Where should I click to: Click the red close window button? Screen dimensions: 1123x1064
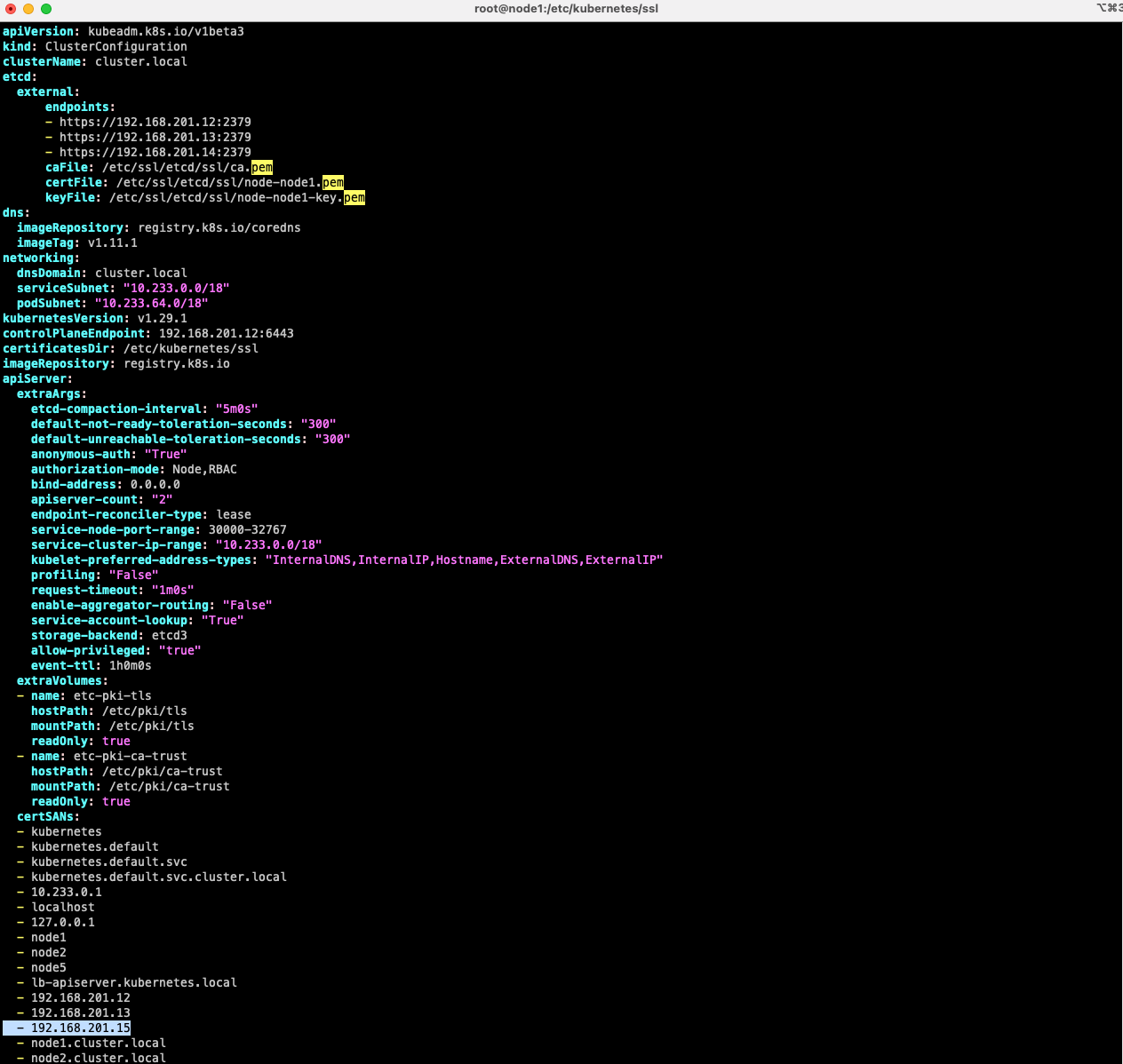coord(11,9)
